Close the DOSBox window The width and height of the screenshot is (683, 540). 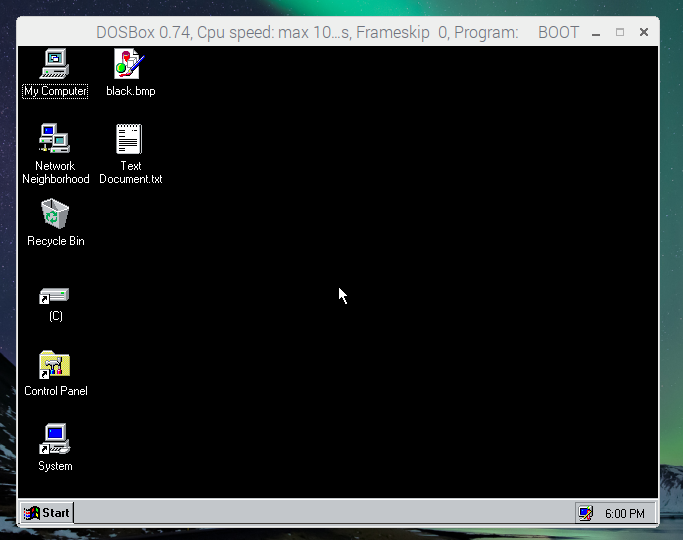tap(644, 32)
